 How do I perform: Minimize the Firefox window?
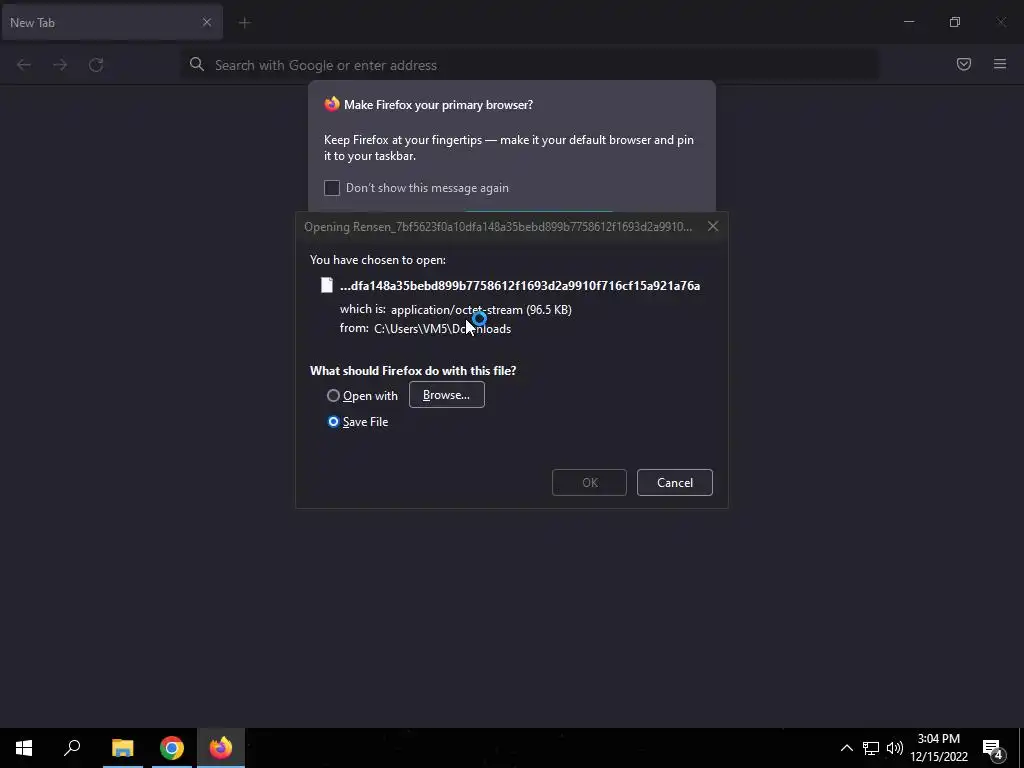[x=908, y=22]
